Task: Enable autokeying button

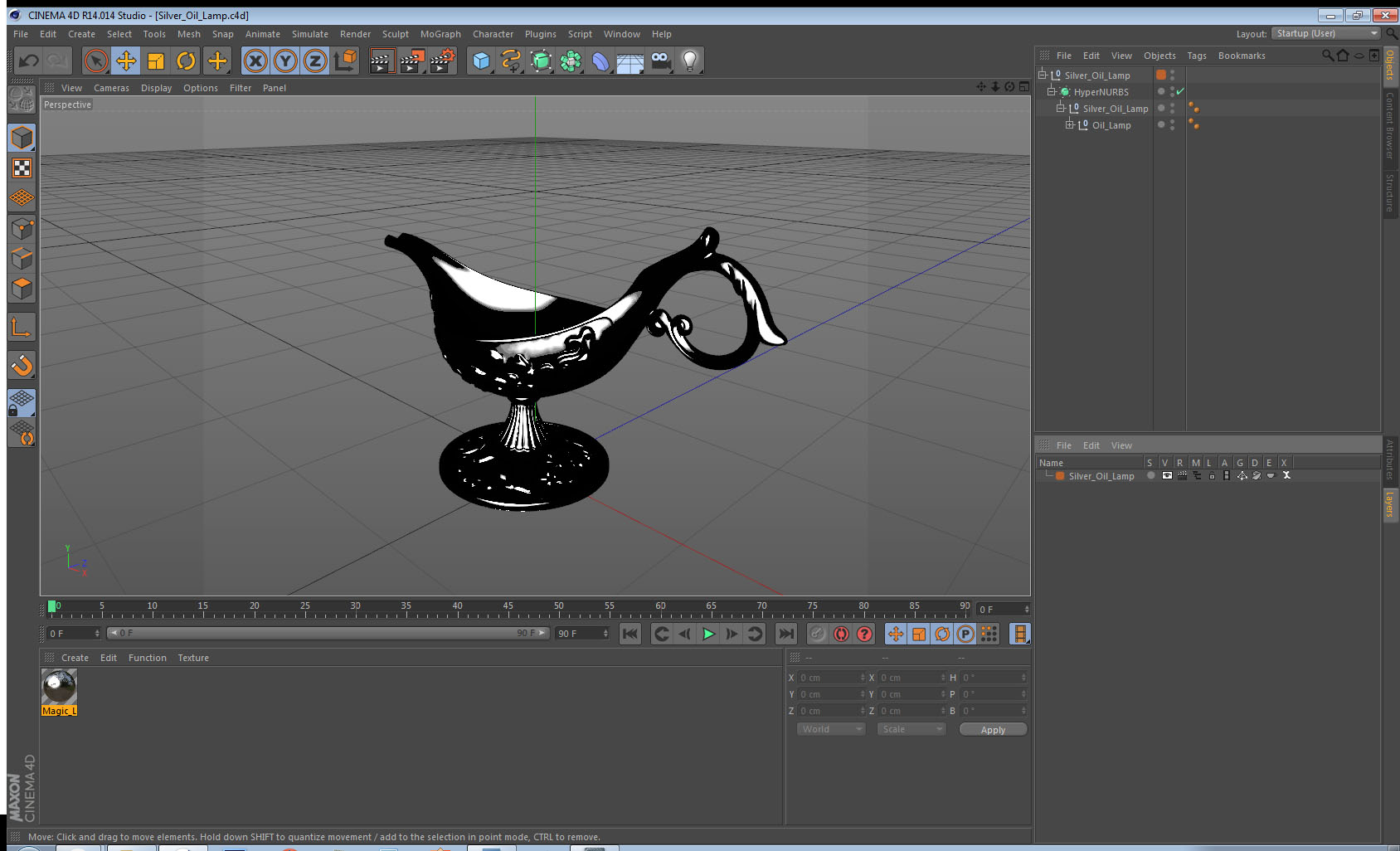Action: point(841,634)
